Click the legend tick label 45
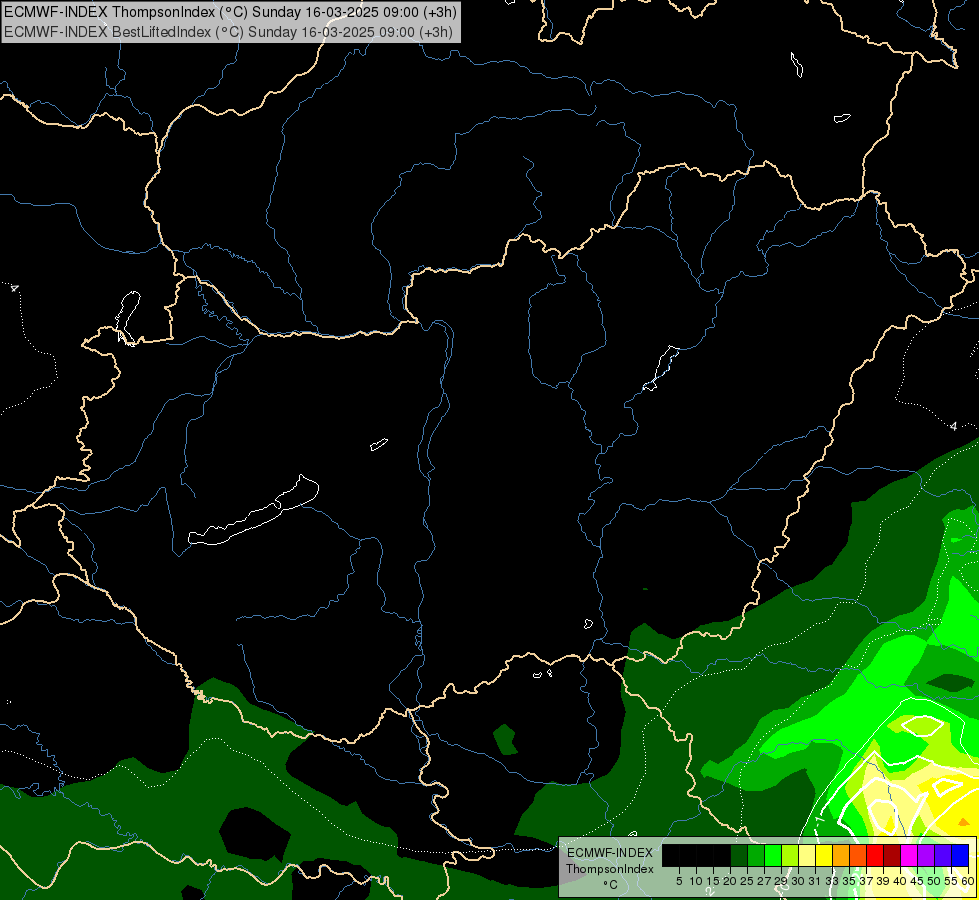 click(x=917, y=881)
